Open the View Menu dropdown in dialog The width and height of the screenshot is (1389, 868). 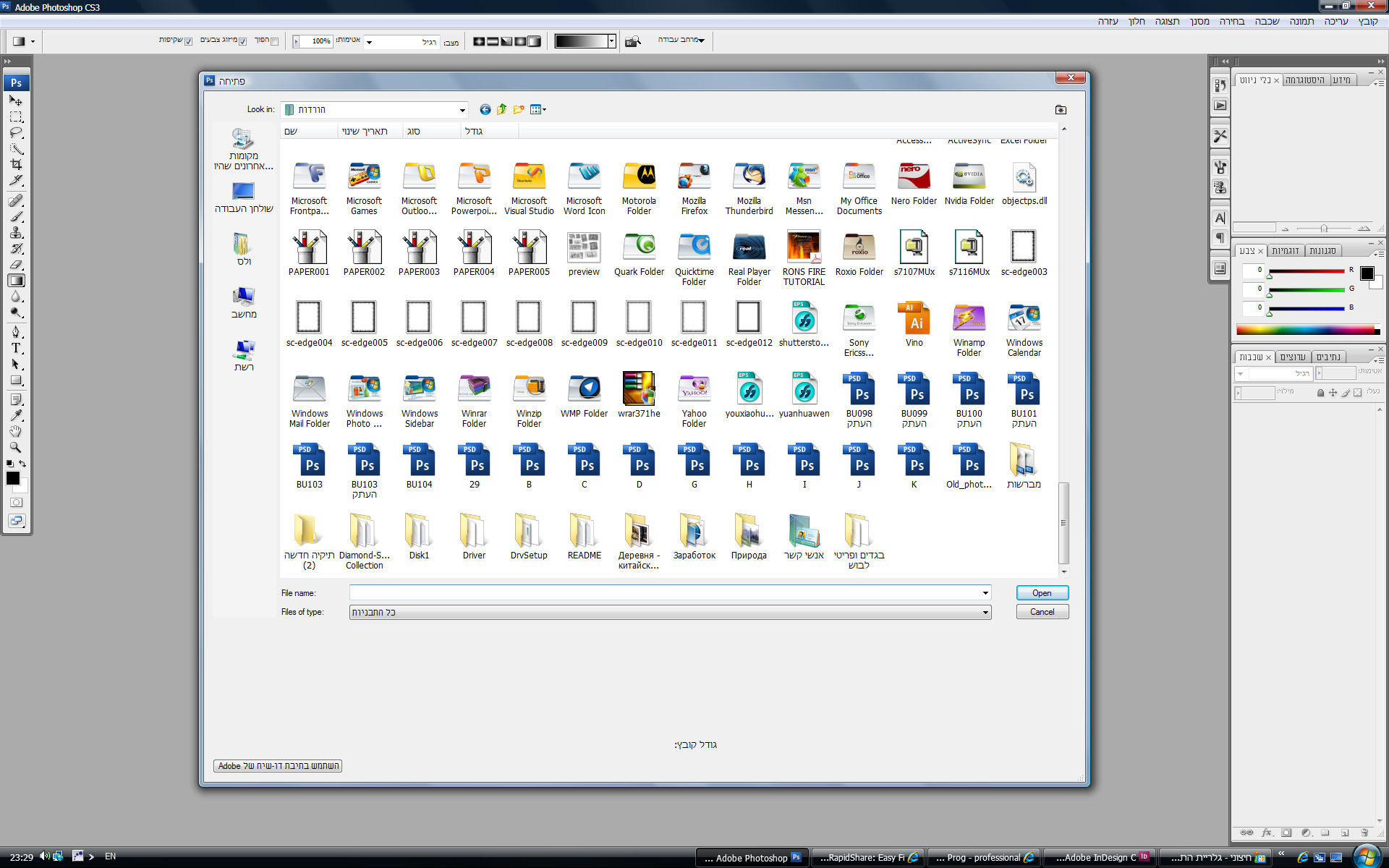(x=539, y=109)
